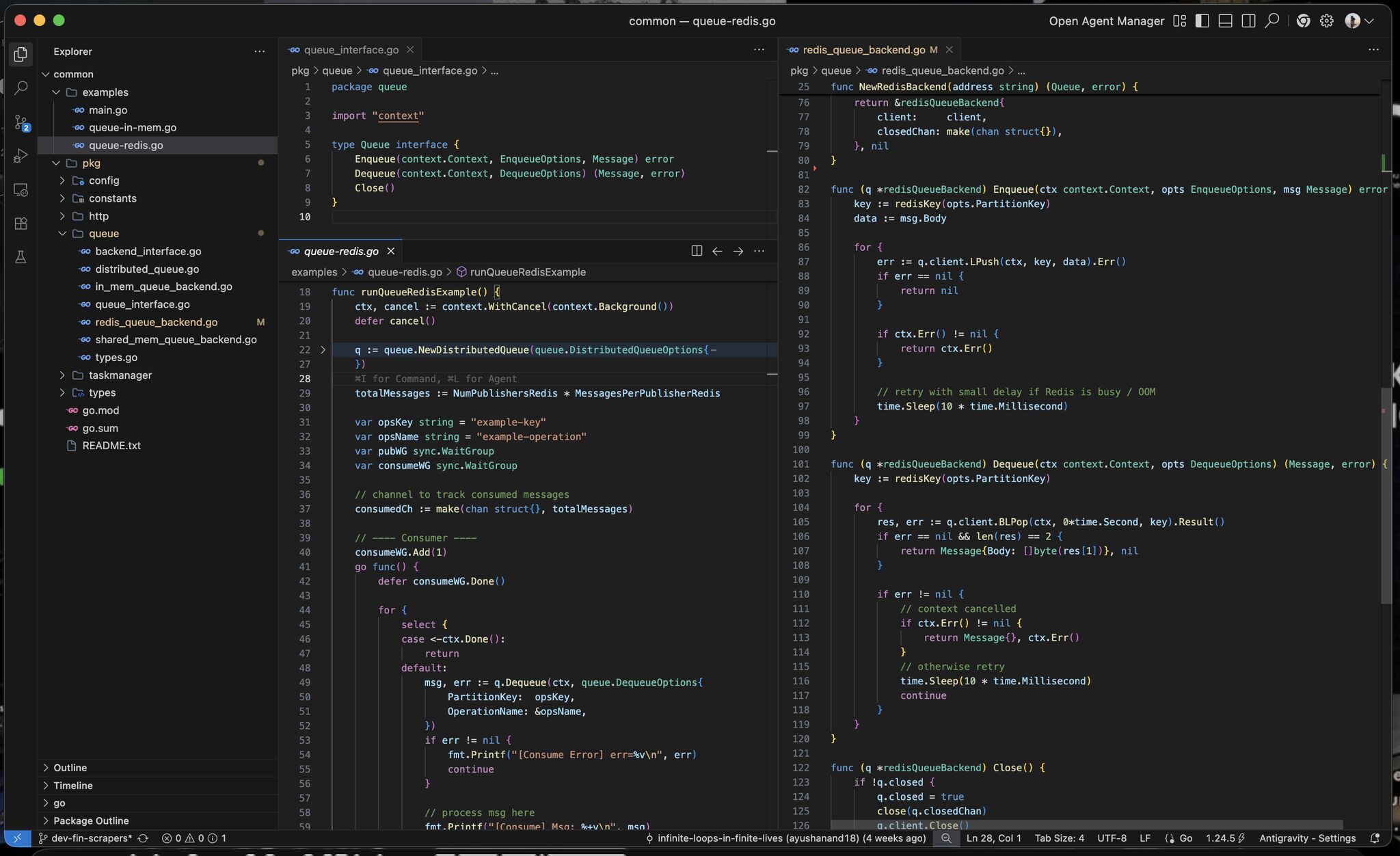Click the Customize Layout icon in title bar

click(1179, 21)
